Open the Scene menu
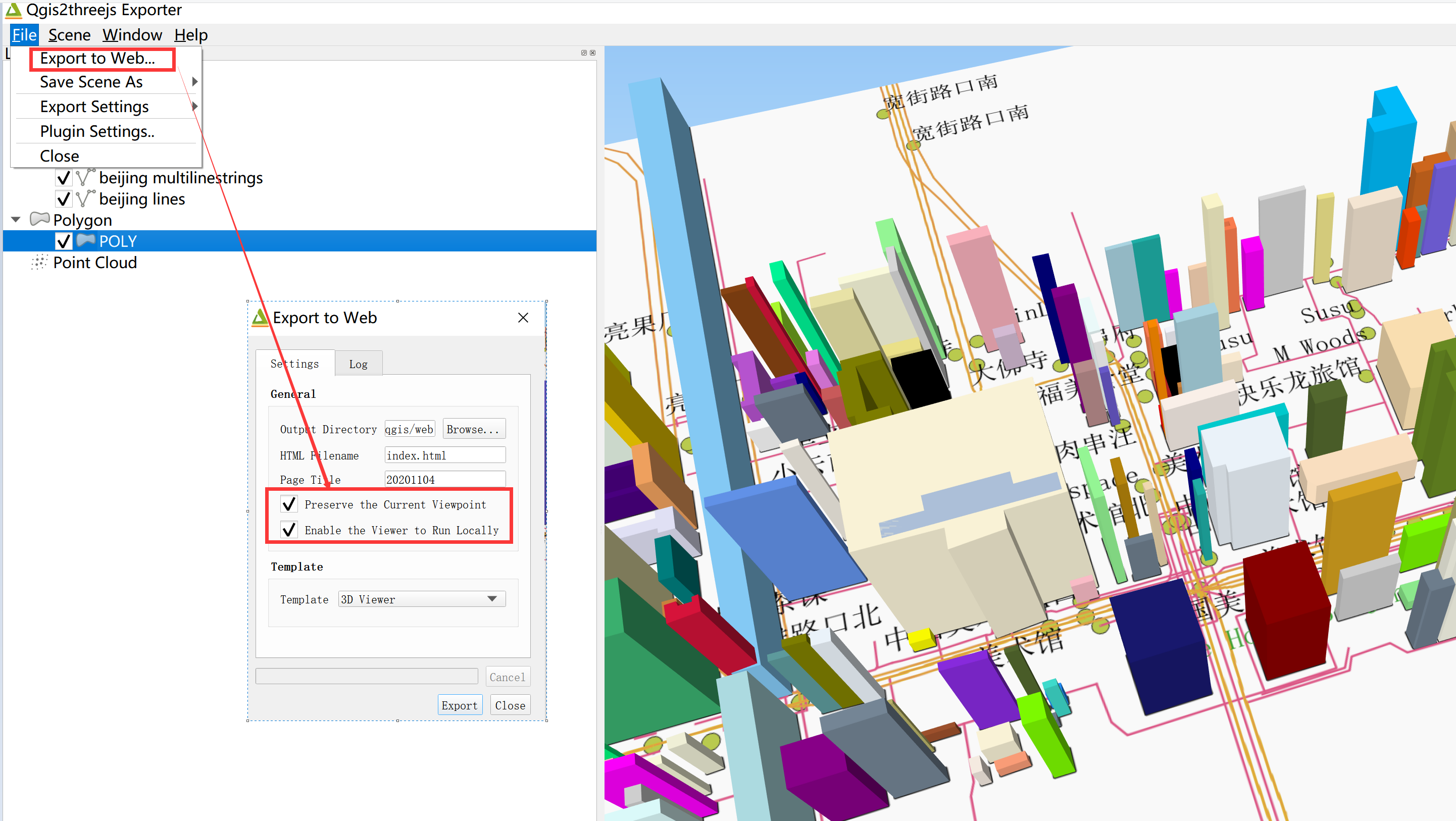Image resolution: width=1456 pixels, height=821 pixels. point(69,34)
